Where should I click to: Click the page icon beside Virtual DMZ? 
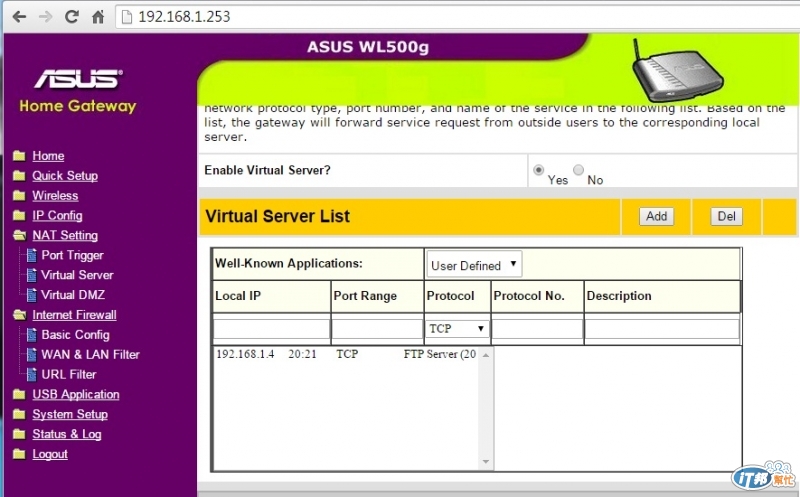click(x=32, y=295)
